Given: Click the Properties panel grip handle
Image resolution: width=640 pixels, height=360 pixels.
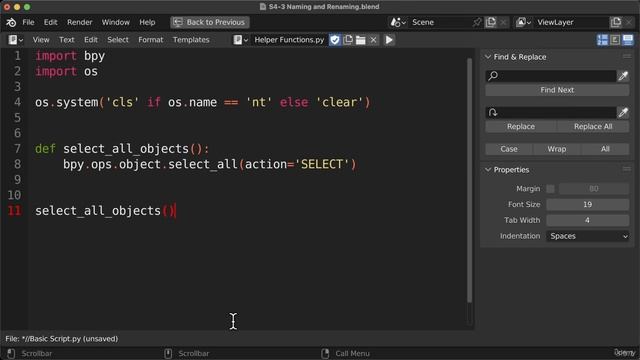Looking at the screenshot, I should pos(627,169).
